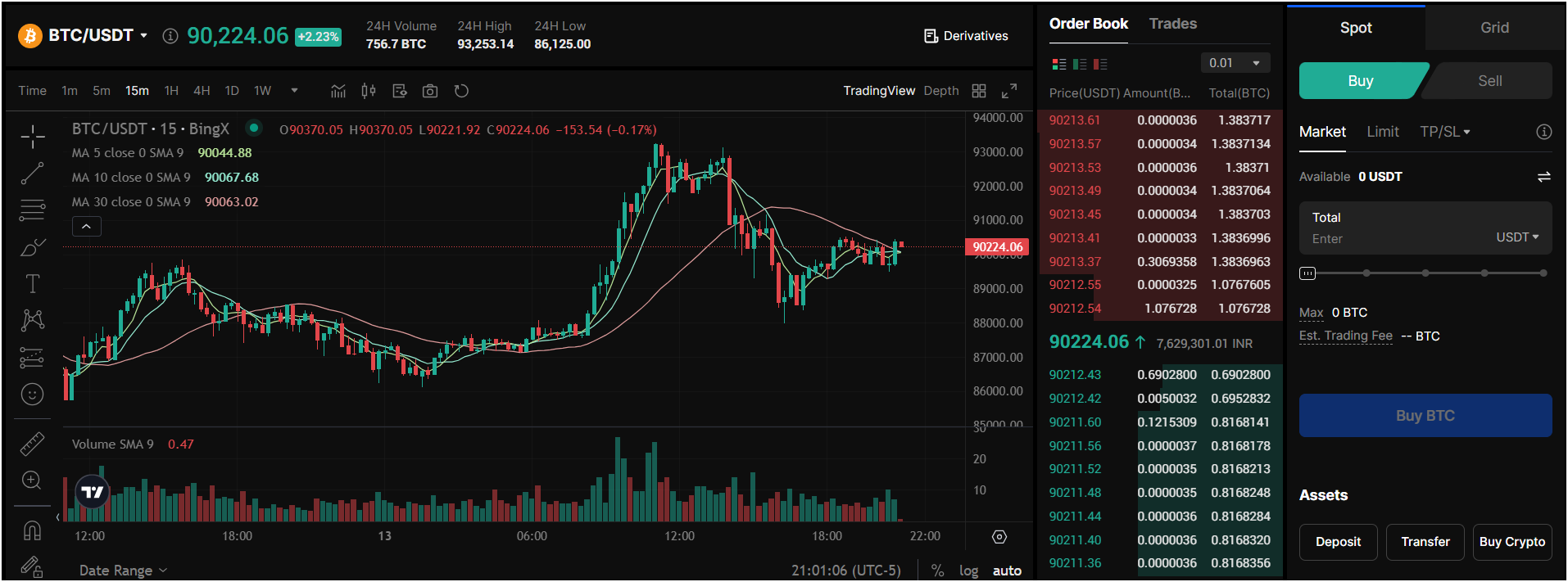Click the Deposit button
The image size is (1568, 582).
[x=1338, y=542]
